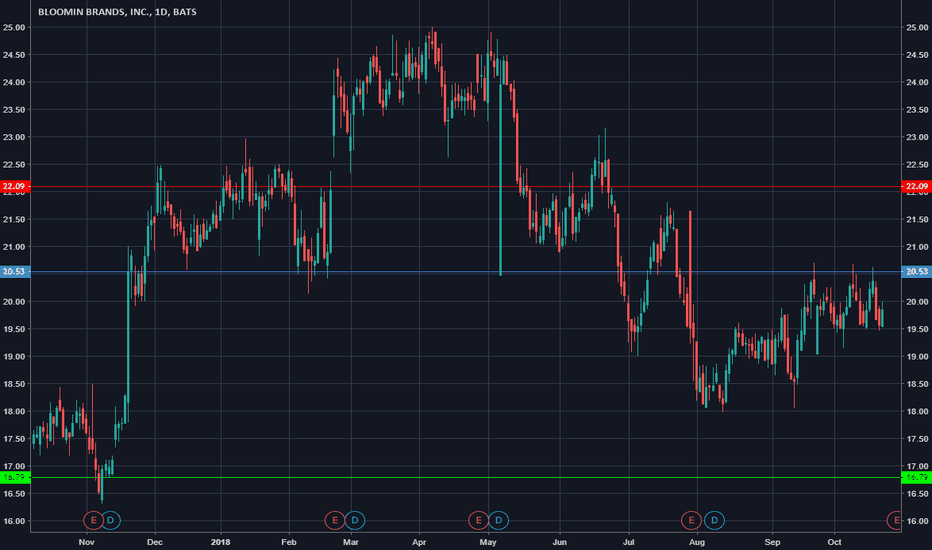Click 18.00 on the right price axis
The width and height of the screenshot is (932, 550).
click(x=917, y=411)
